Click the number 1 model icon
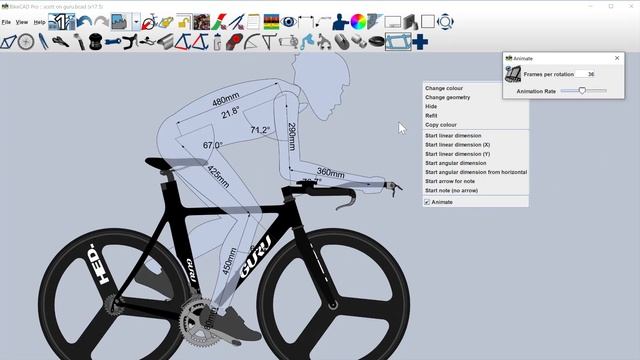 click(x=62, y=22)
